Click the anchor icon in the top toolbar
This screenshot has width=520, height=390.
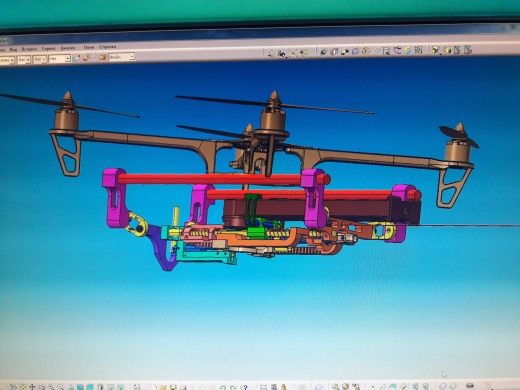pos(366,51)
